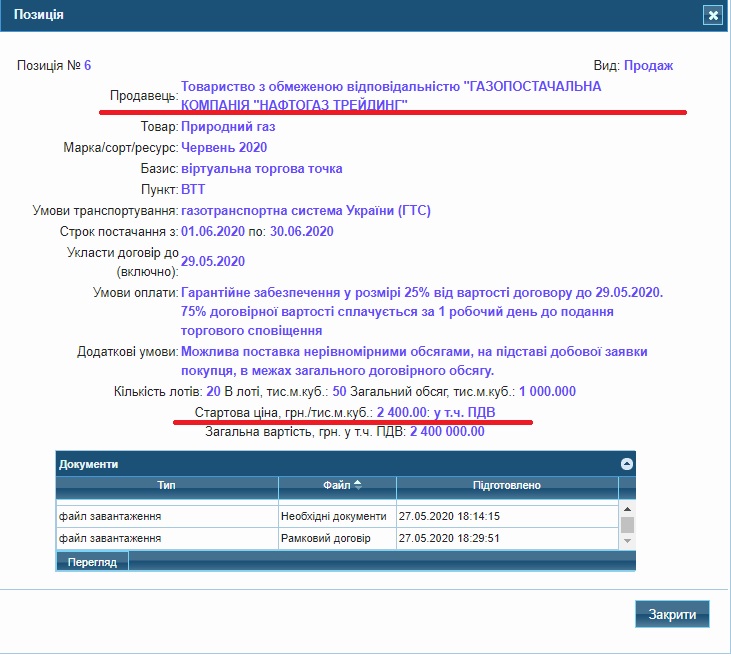731x657 pixels.
Task: Click the total value 2 400 000.00
Action: pyautogui.click(x=447, y=432)
